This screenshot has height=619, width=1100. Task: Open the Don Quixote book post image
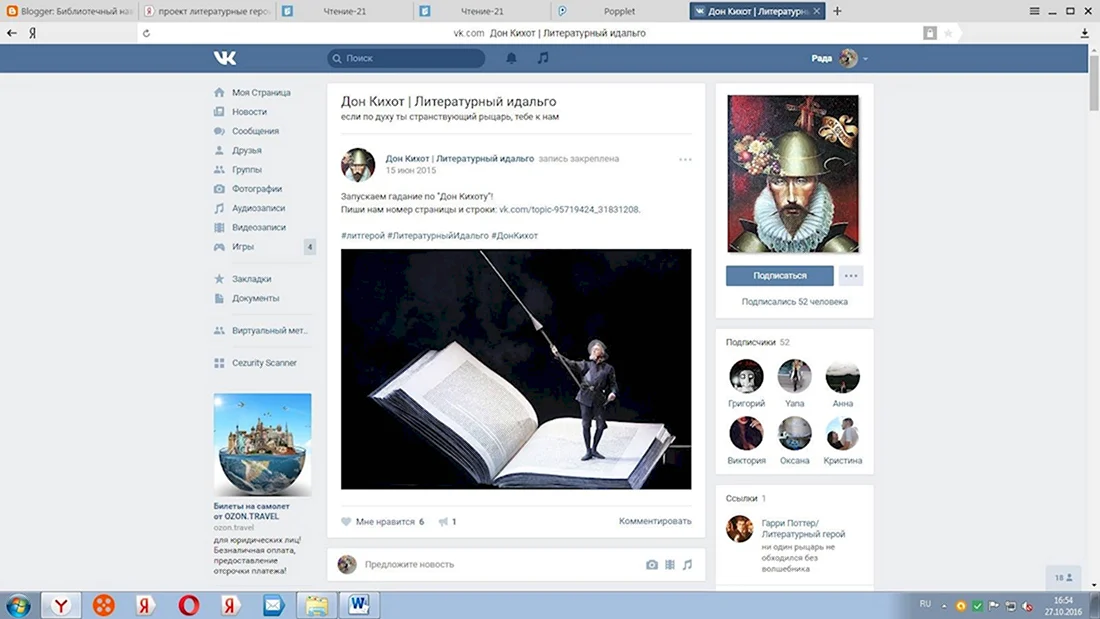516,369
